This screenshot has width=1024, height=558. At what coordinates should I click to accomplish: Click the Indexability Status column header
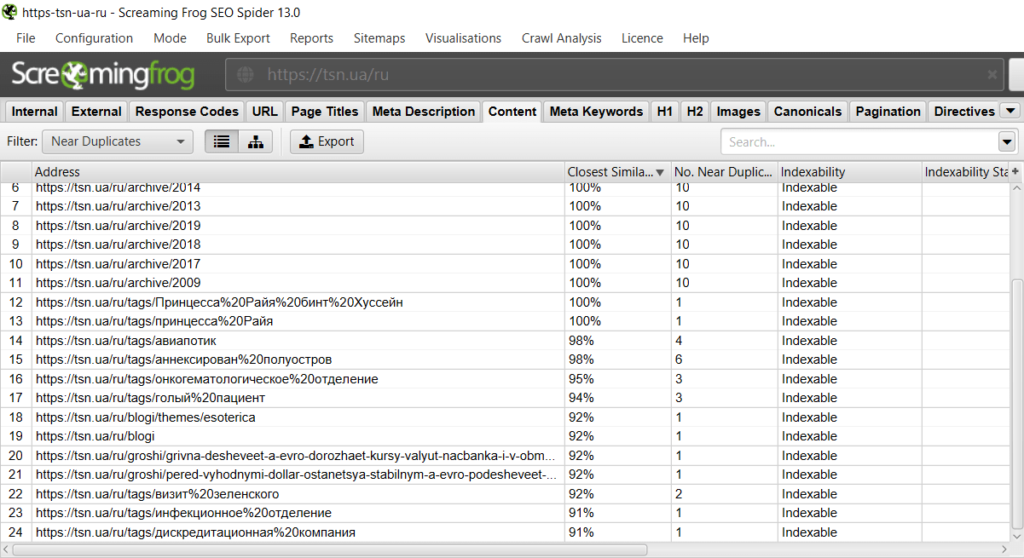[965, 172]
